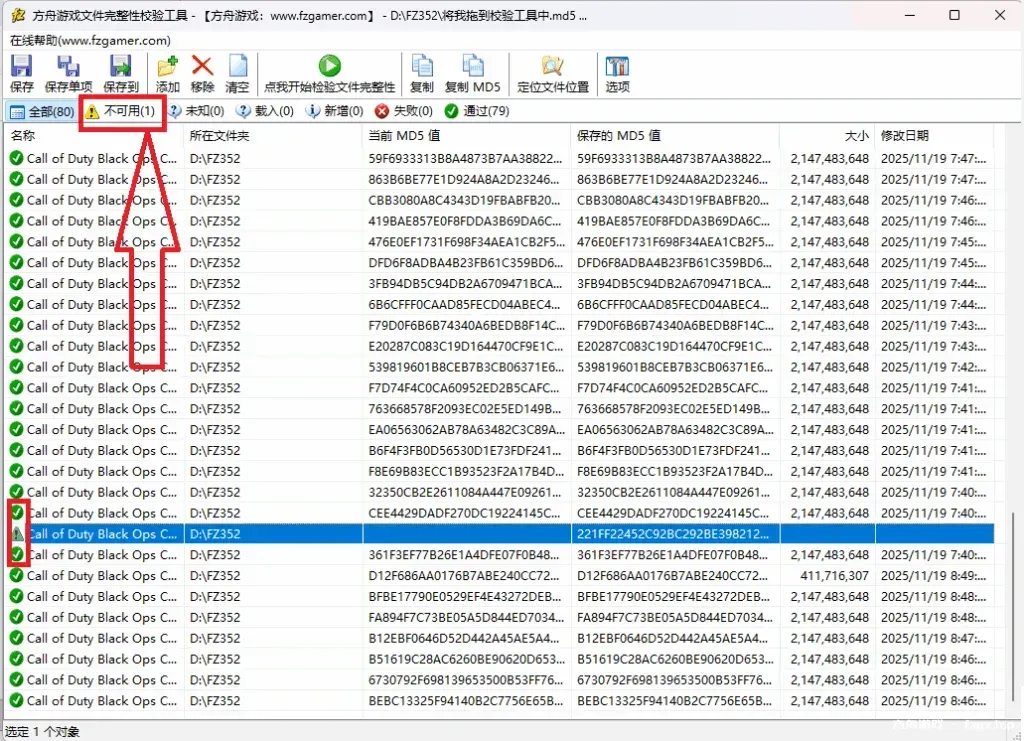
Task: Select row with MD5 E20287C083C19D164470CF9E1C
Action: pyautogui.click(x=500, y=347)
